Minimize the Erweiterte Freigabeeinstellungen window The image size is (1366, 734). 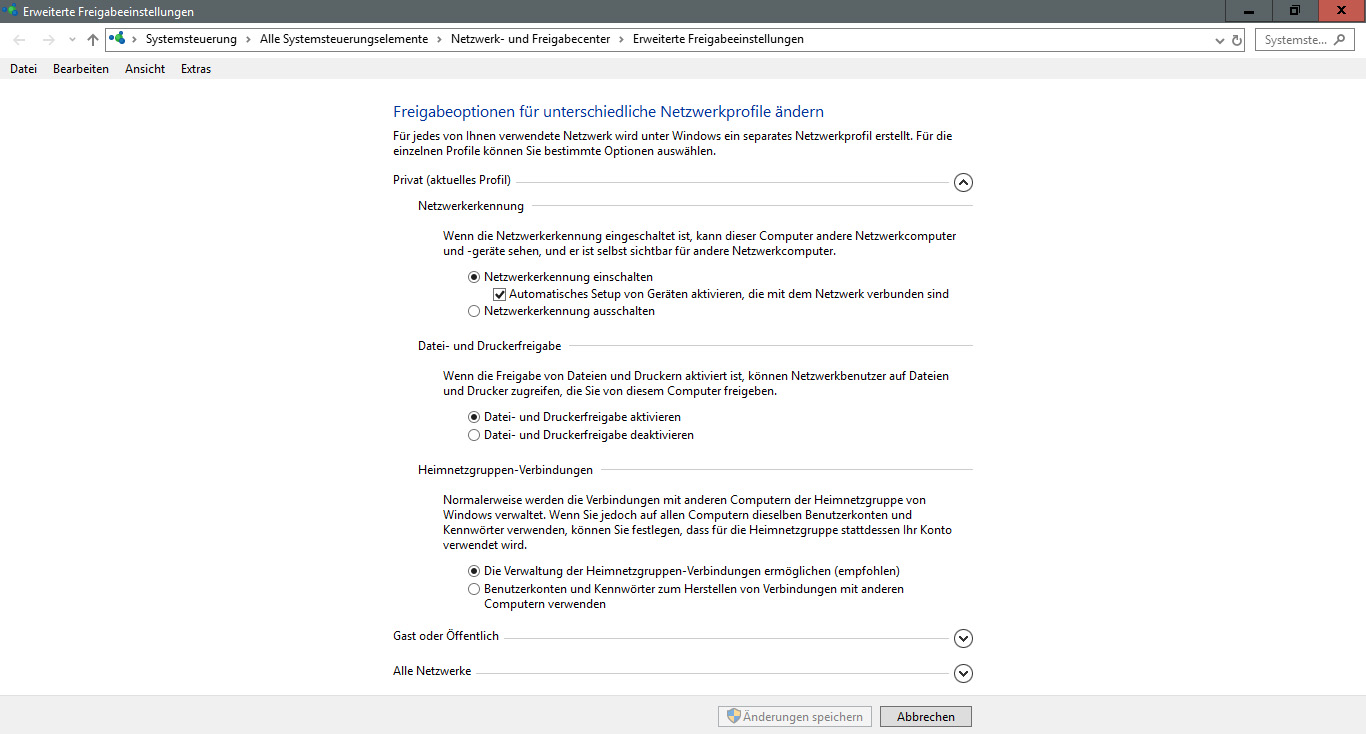(x=1249, y=10)
